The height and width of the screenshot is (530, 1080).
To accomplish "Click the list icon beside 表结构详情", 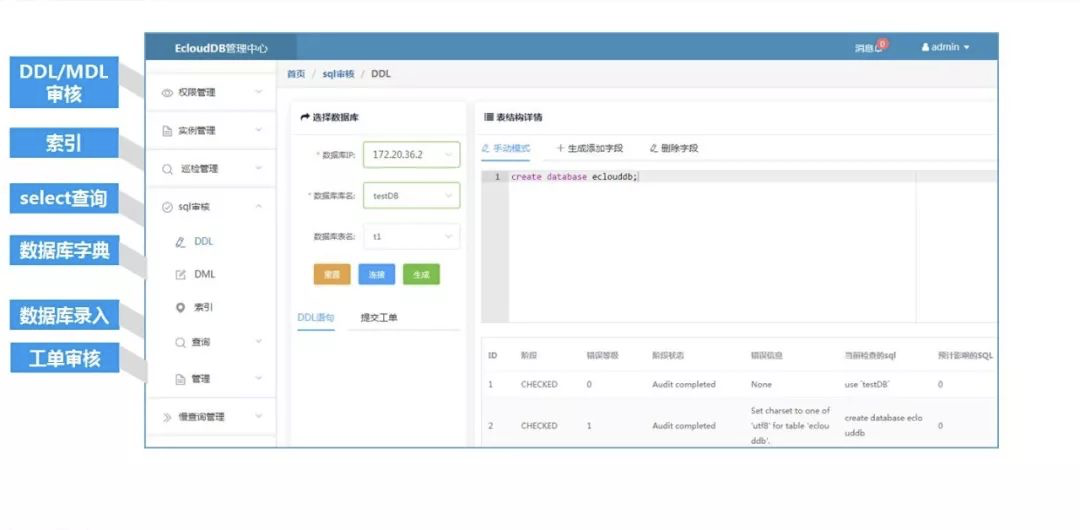I will (x=489, y=118).
